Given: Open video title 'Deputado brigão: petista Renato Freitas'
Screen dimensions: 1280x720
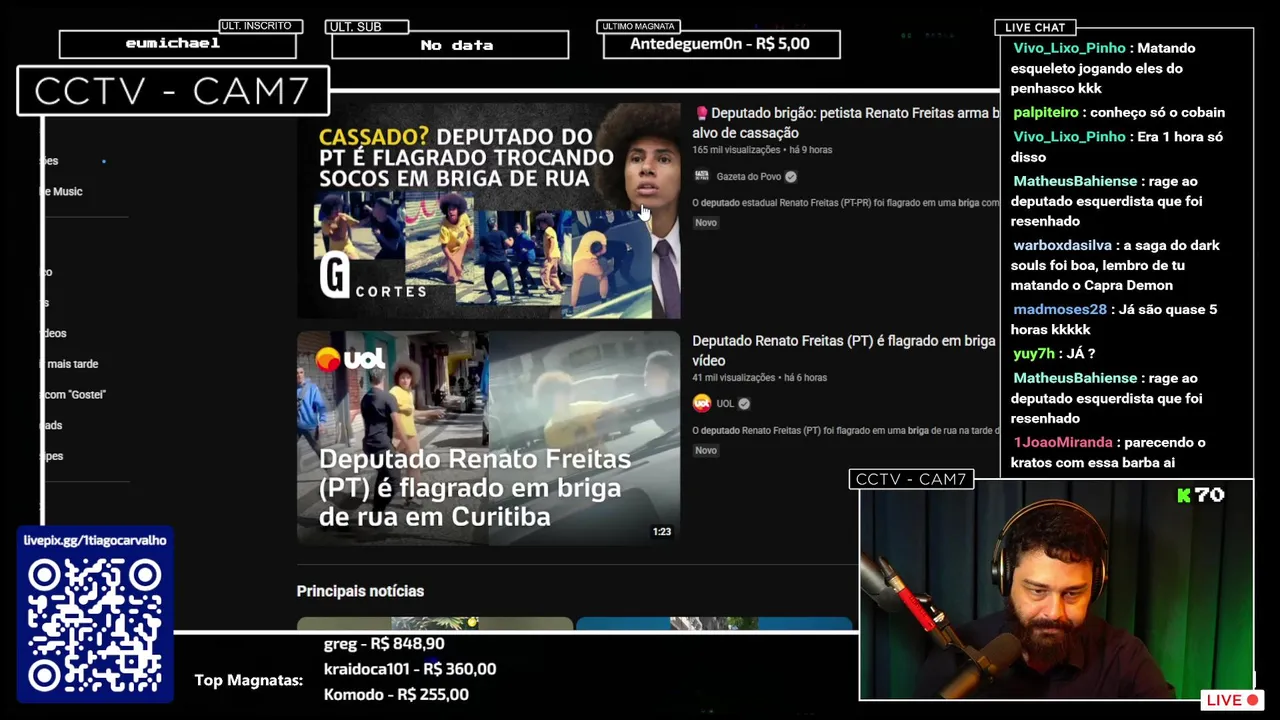Looking at the screenshot, I should tap(846, 123).
